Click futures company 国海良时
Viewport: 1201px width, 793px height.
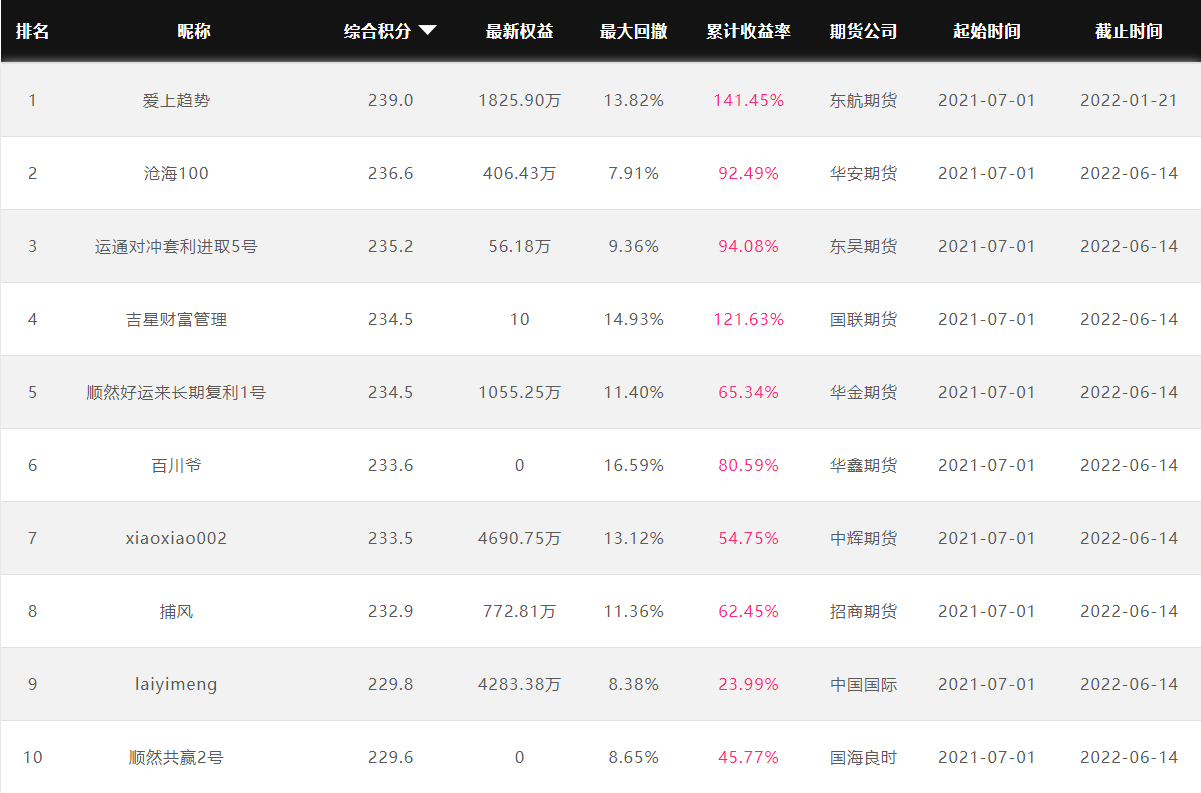click(864, 757)
